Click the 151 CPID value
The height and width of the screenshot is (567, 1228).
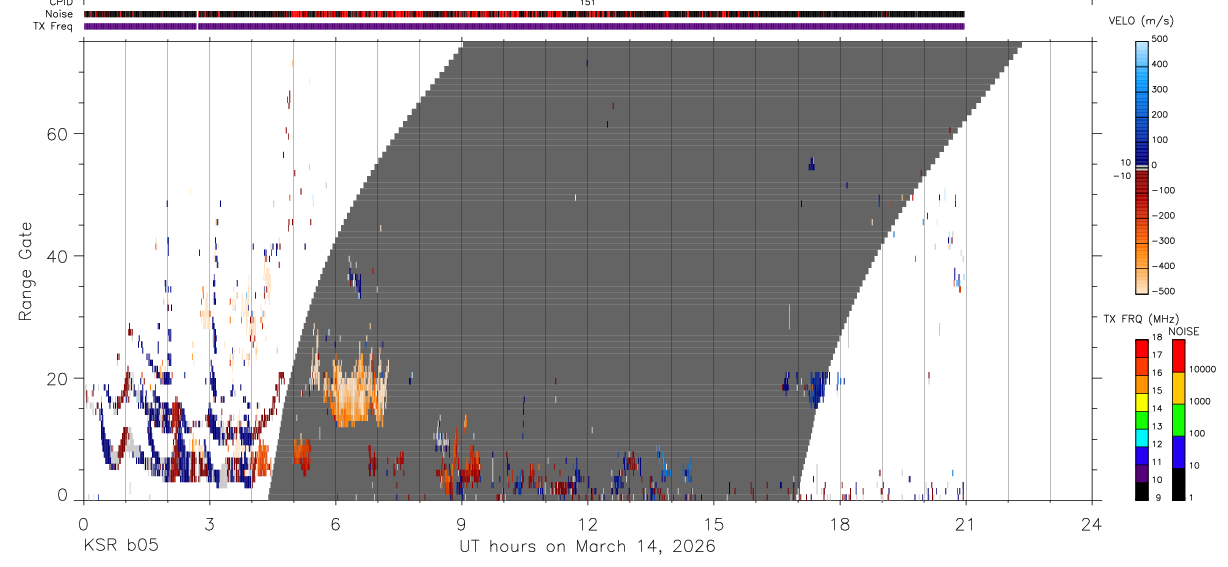point(588,3)
